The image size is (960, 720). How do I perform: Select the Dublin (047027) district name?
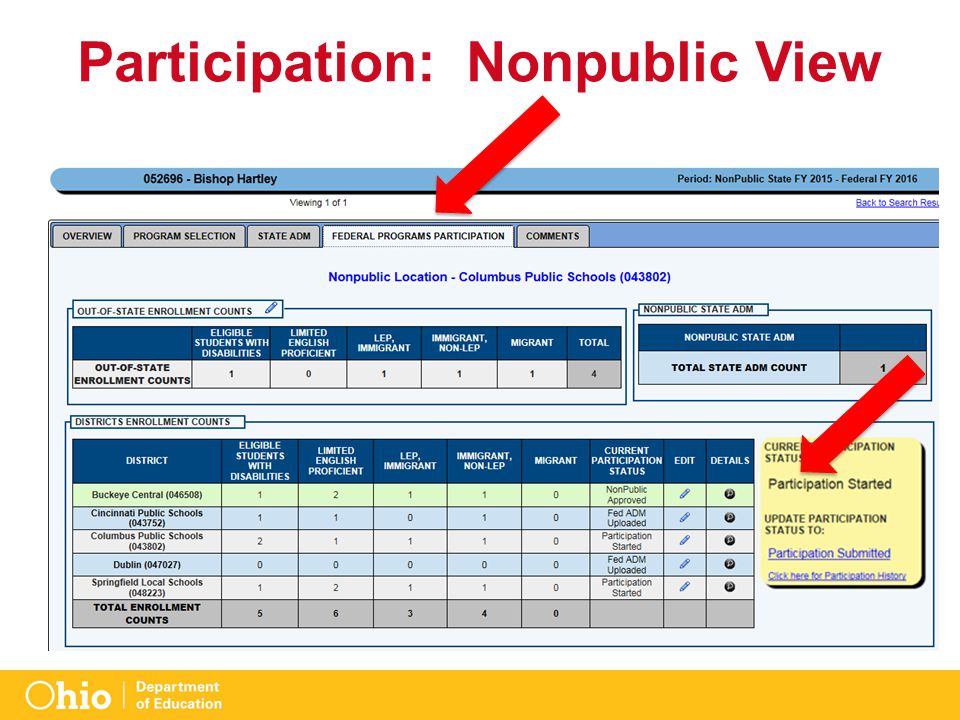[147, 564]
